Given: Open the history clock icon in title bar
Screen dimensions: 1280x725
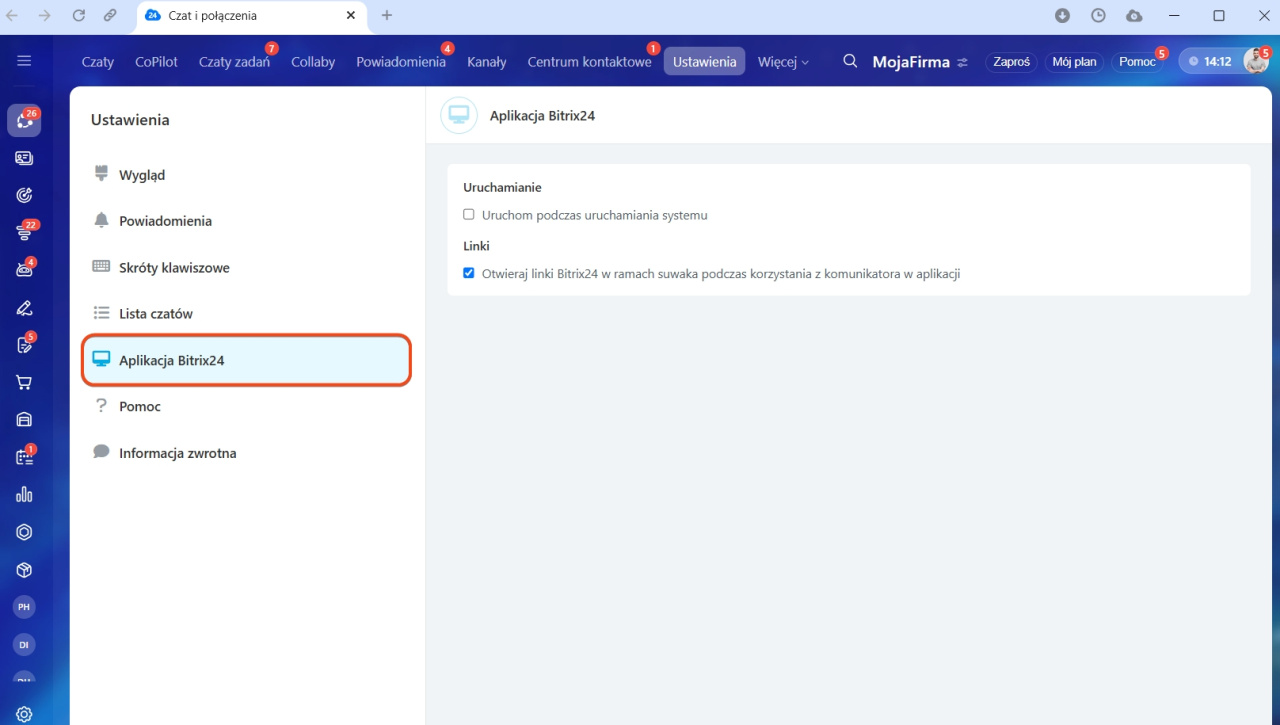Looking at the screenshot, I should tap(1098, 15).
